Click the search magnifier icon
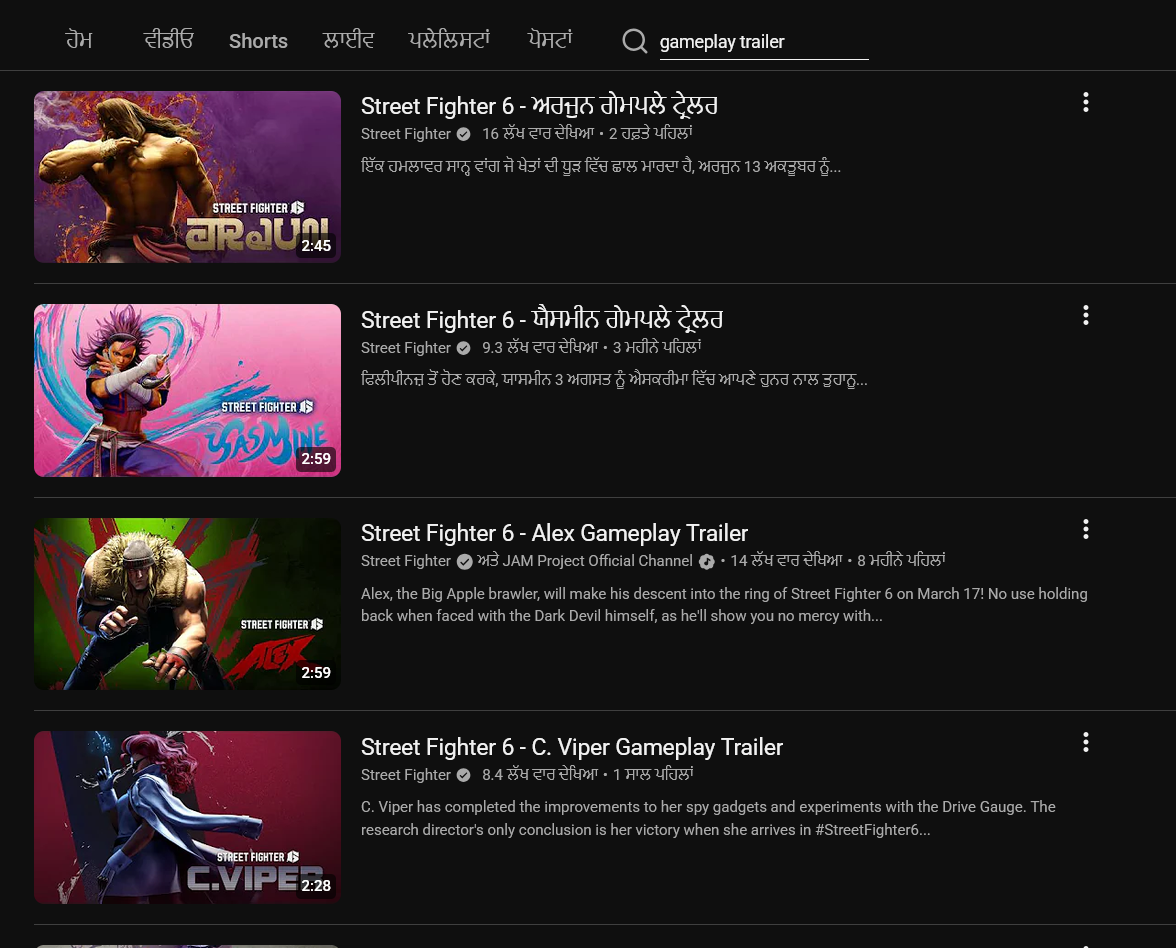 [634, 41]
